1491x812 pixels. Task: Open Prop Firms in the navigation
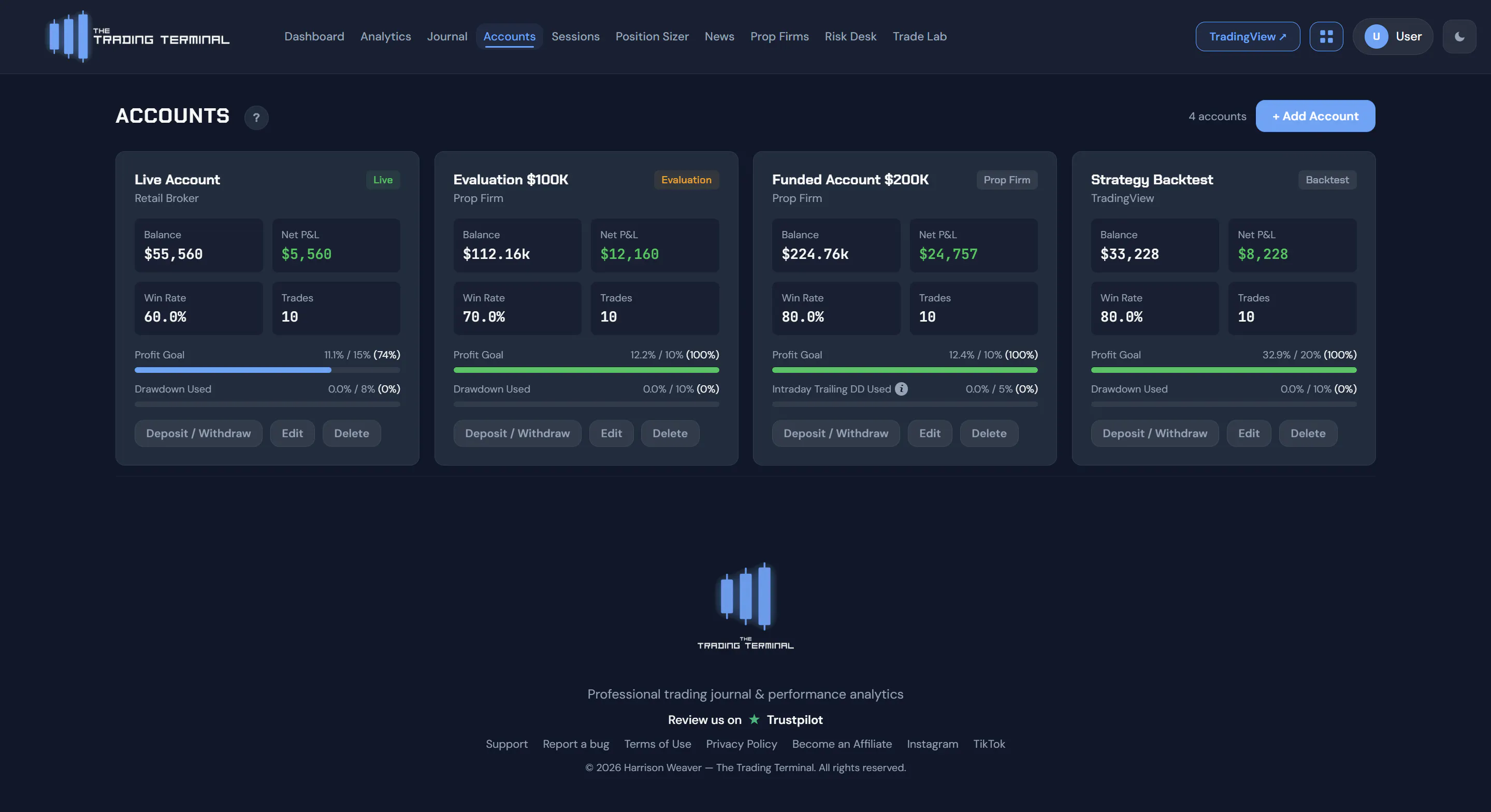coord(779,36)
